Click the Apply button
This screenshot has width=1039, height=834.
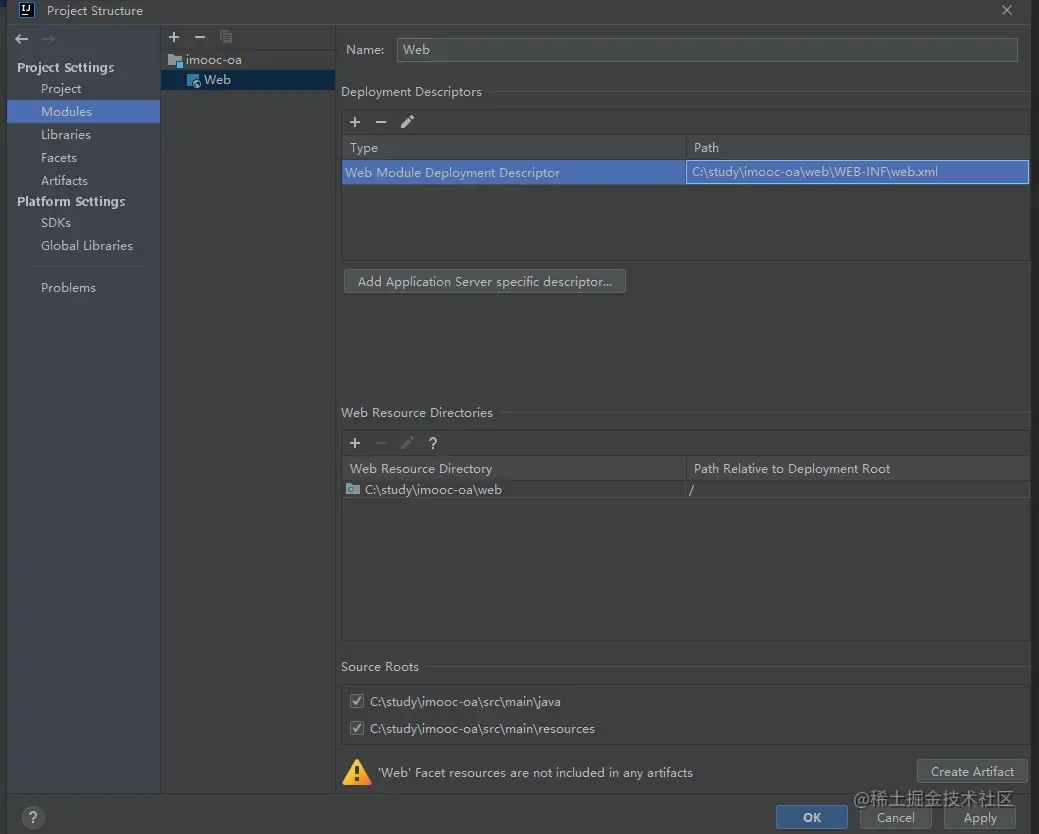tap(979, 817)
